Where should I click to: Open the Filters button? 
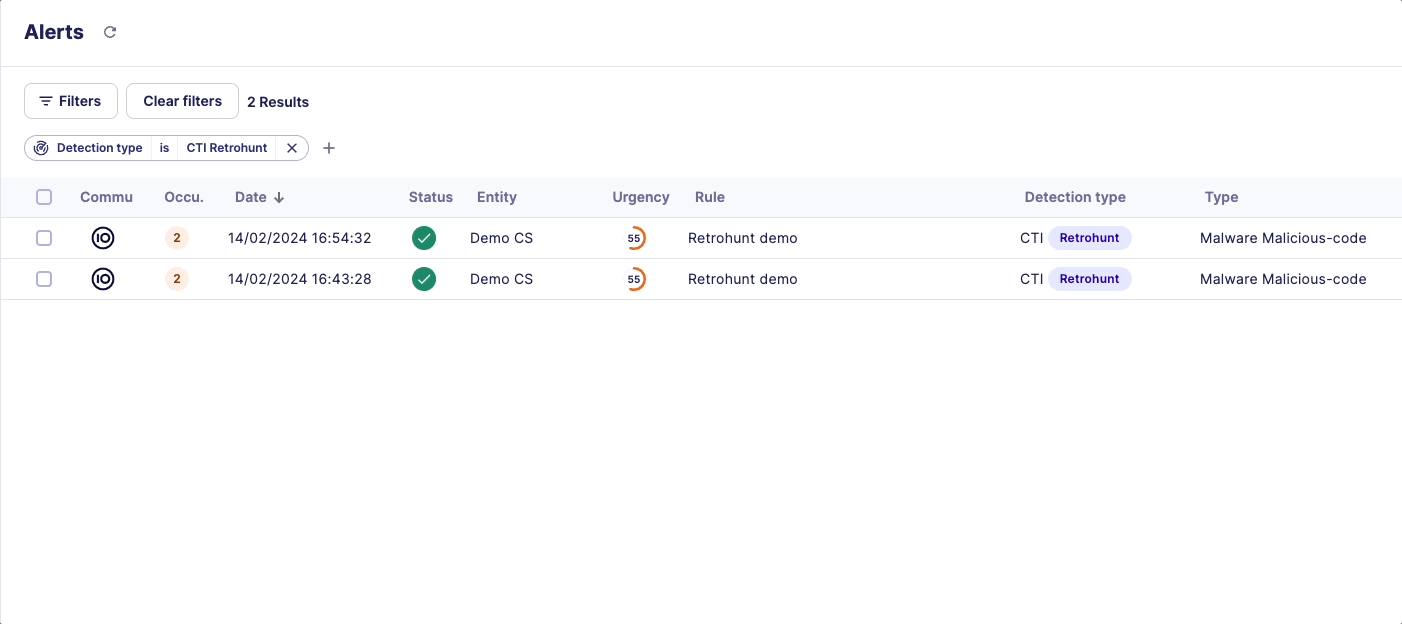coord(71,101)
